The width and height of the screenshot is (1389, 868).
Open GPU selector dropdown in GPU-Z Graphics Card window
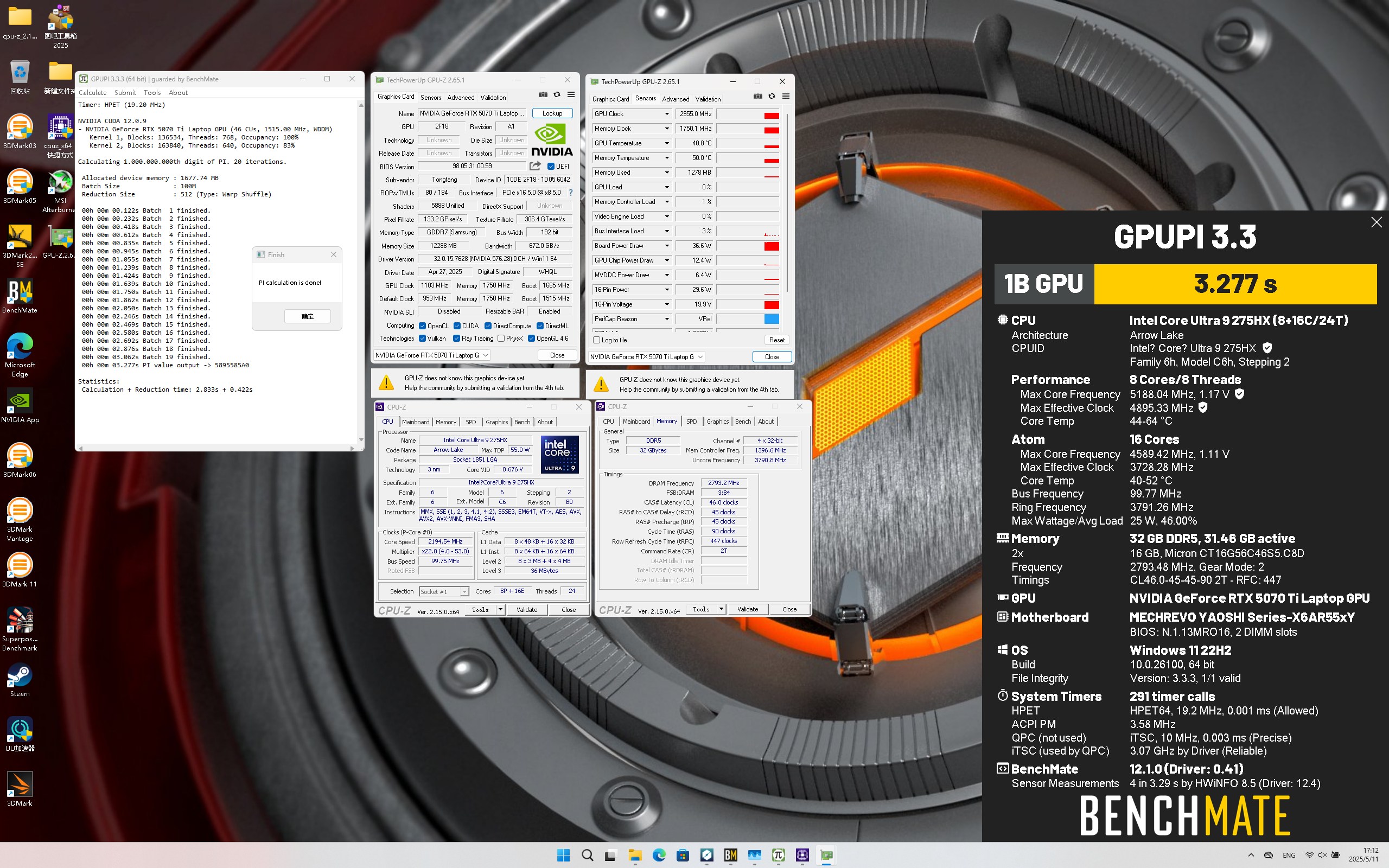tap(431, 355)
